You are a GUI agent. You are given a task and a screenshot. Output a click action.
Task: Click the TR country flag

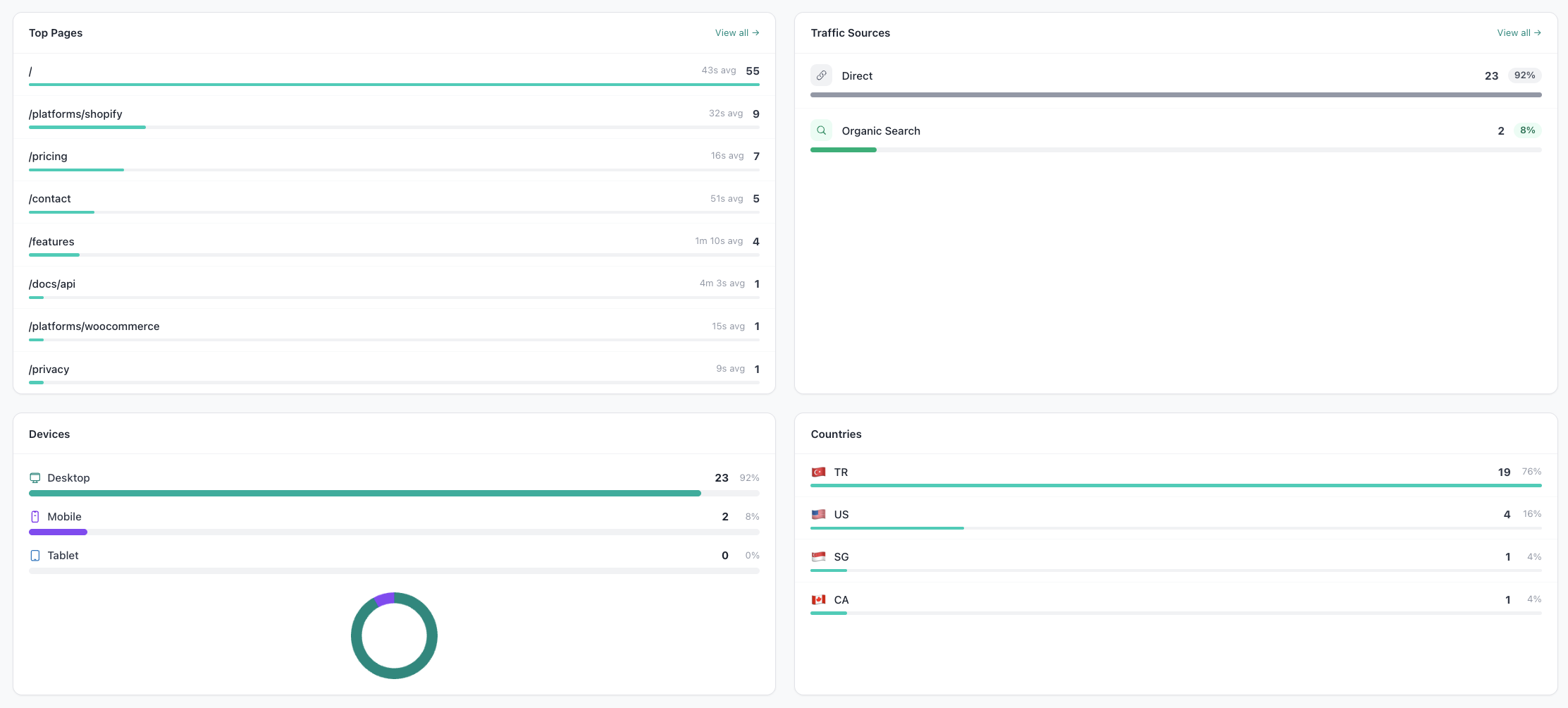pyautogui.click(x=820, y=472)
